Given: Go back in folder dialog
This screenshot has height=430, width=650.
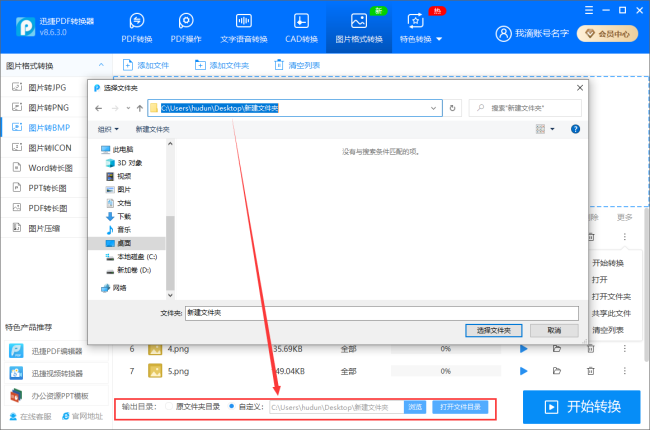Looking at the screenshot, I should click(98, 108).
